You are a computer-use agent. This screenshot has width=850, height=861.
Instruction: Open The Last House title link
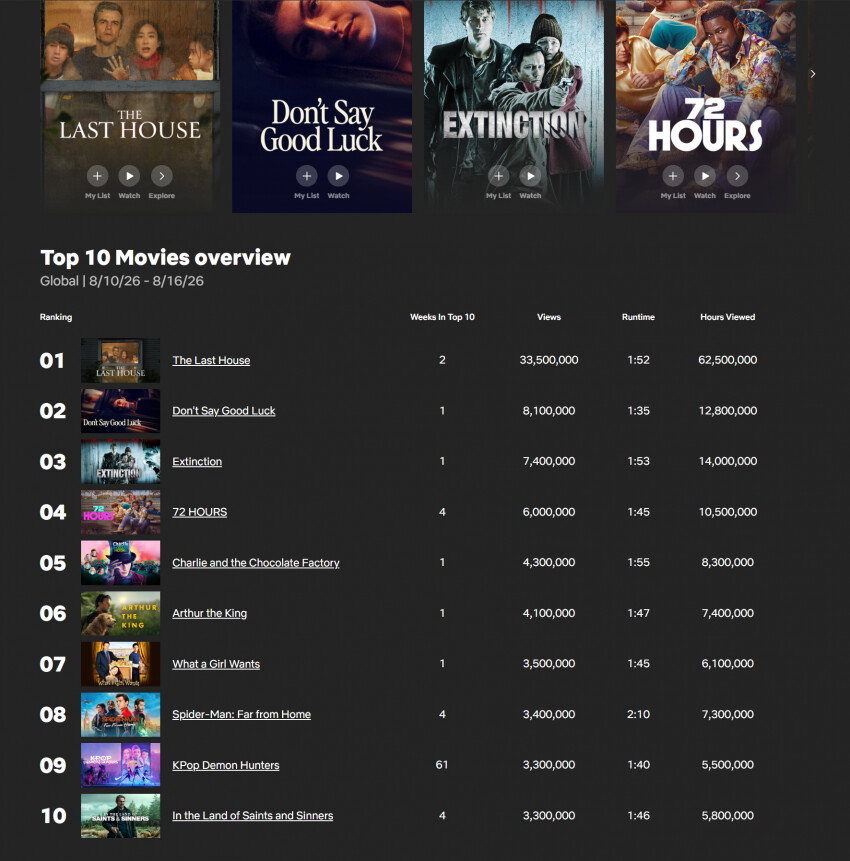[x=211, y=360]
